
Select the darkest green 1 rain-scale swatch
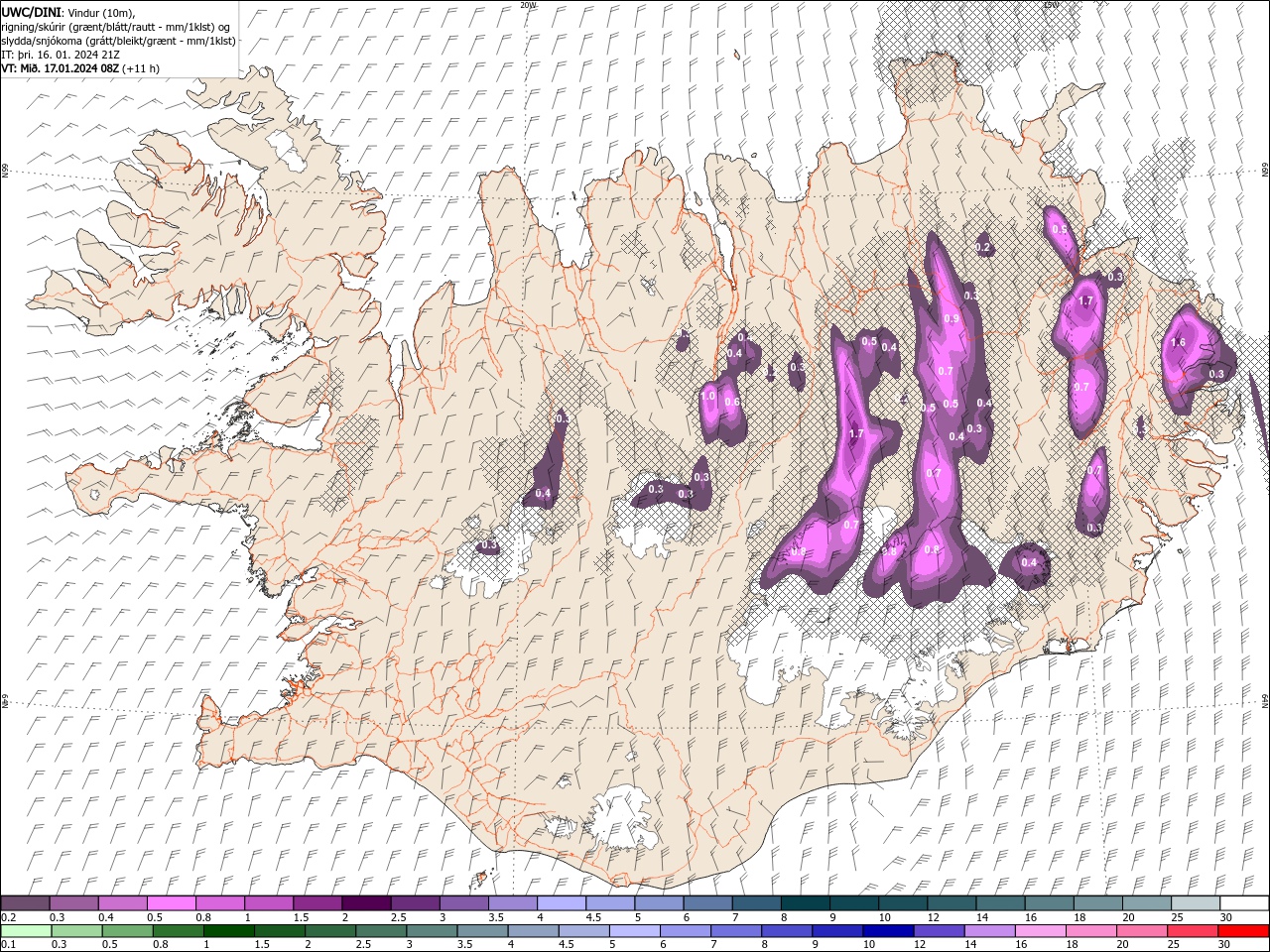point(229,931)
